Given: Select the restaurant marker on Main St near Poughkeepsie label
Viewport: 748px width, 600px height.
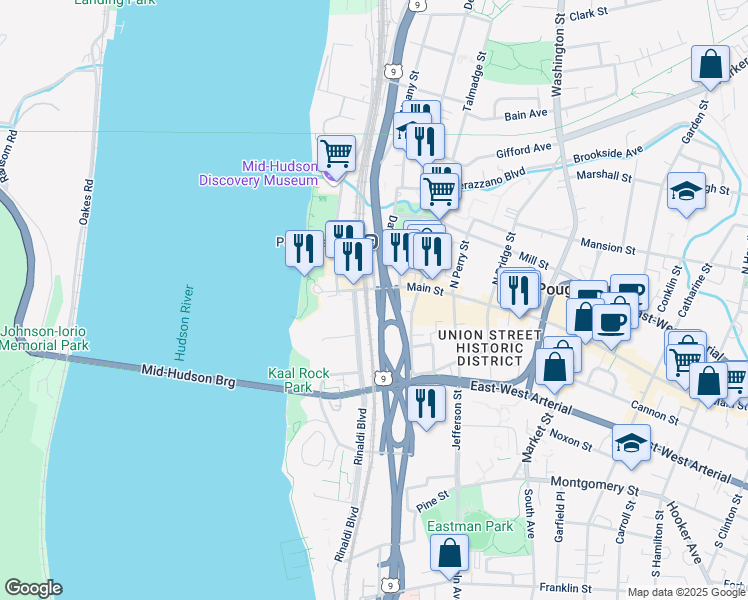Looking at the screenshot, I should coord(519,291).
